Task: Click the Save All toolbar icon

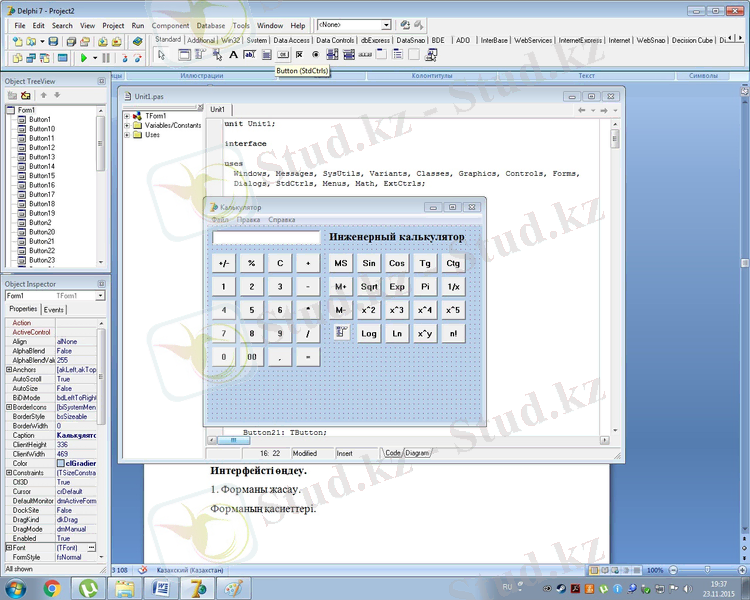Action: pyautogui.click(x=71, y=42)
